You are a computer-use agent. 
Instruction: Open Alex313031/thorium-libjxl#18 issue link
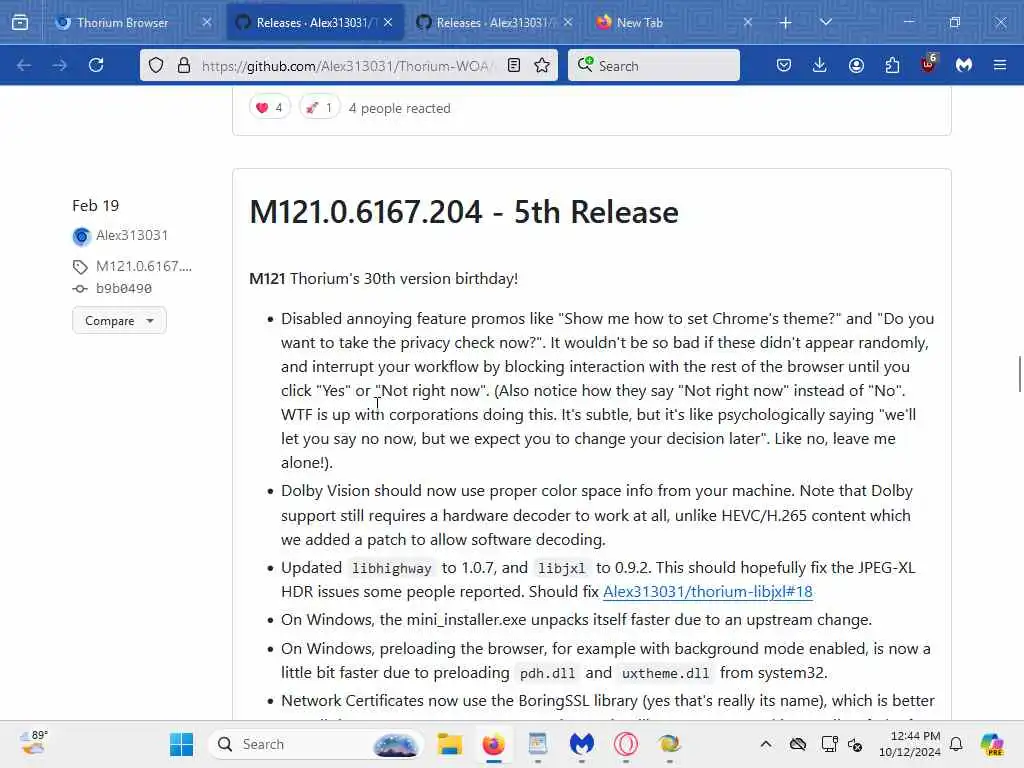pyautogui.click(x=708, y=592)
